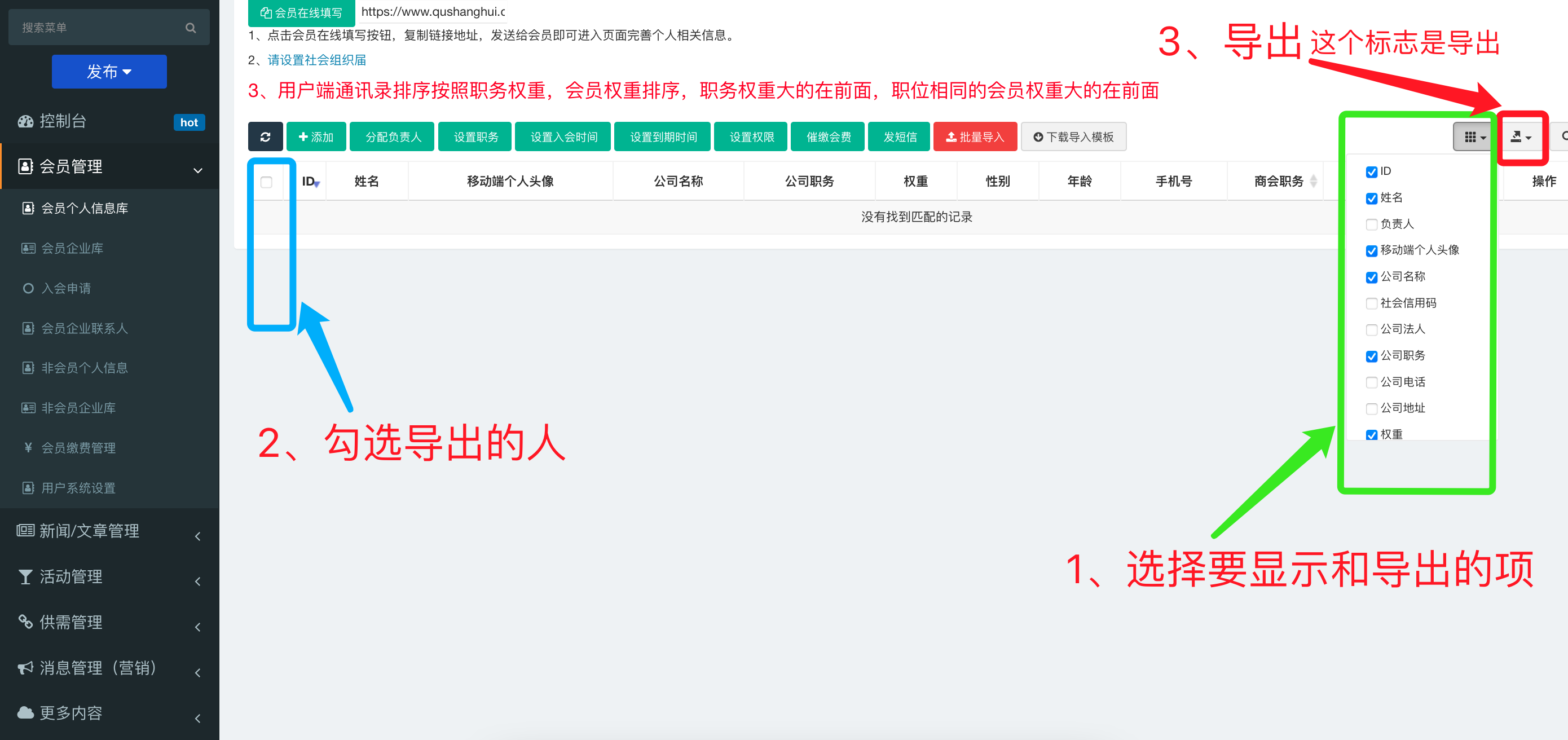Screen dimensions: 1568x740
Task: Click the 下载导入模板 download button
Action: point(1073,137)
